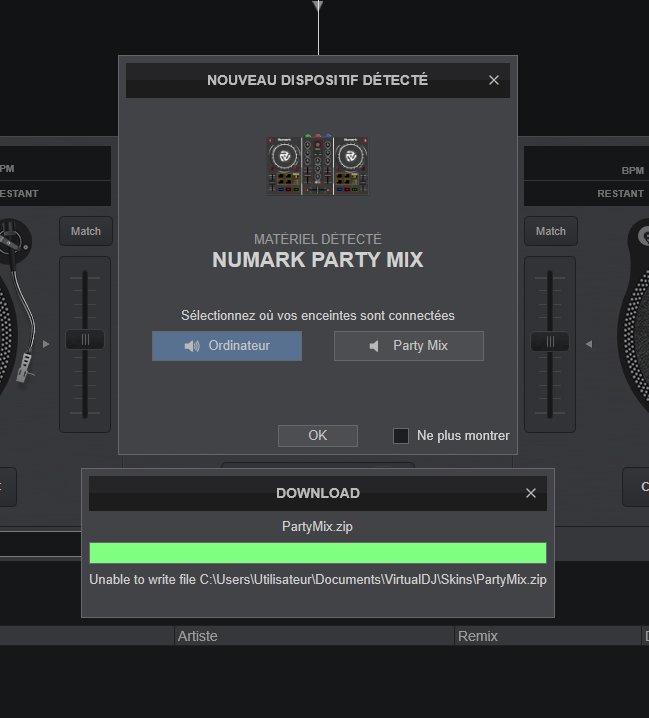
Task: Click the Numark Party Mix controller image
Action: pos(318,164)
